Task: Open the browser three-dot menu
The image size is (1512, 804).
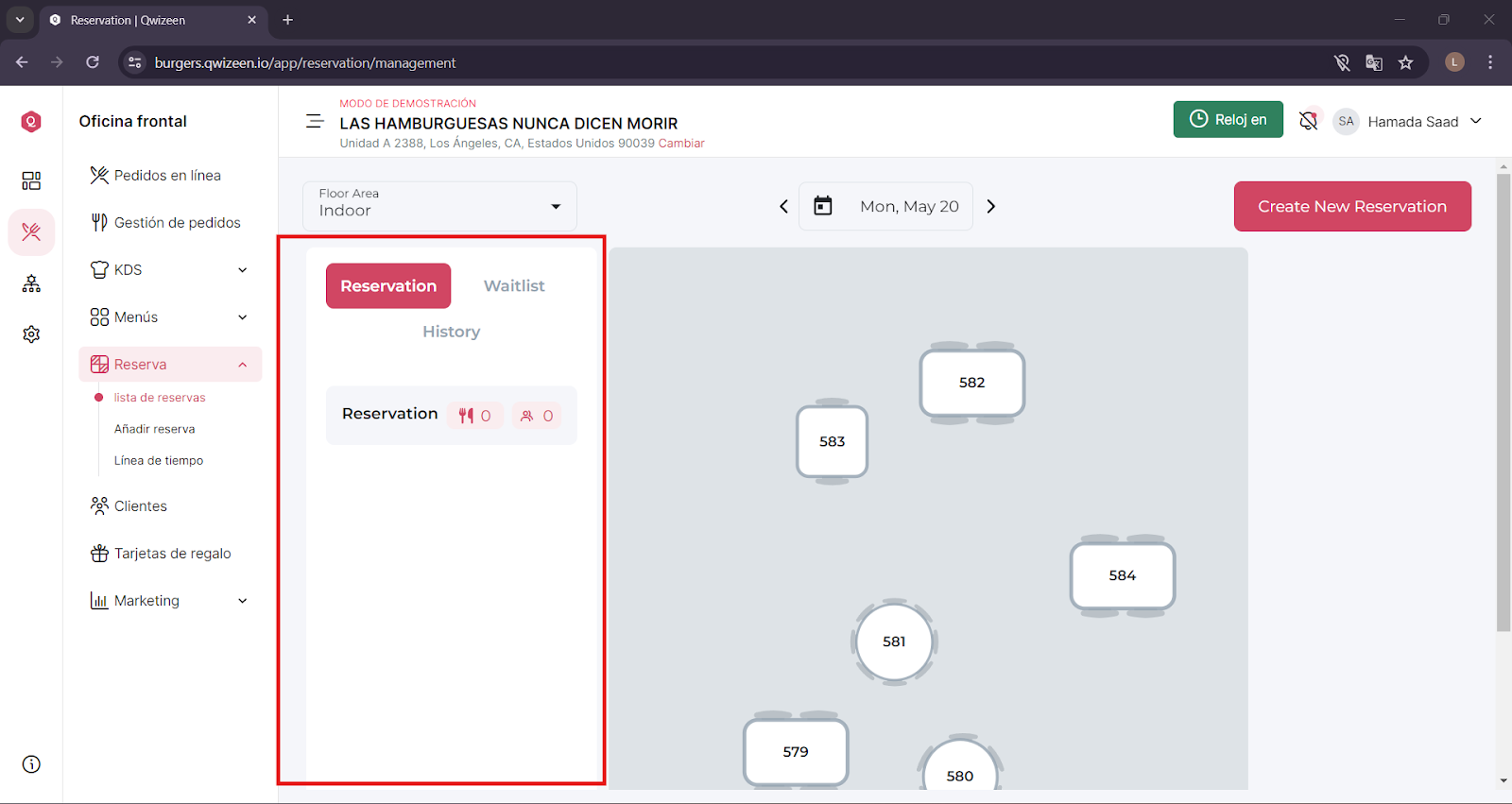Action: [1490, 62]
